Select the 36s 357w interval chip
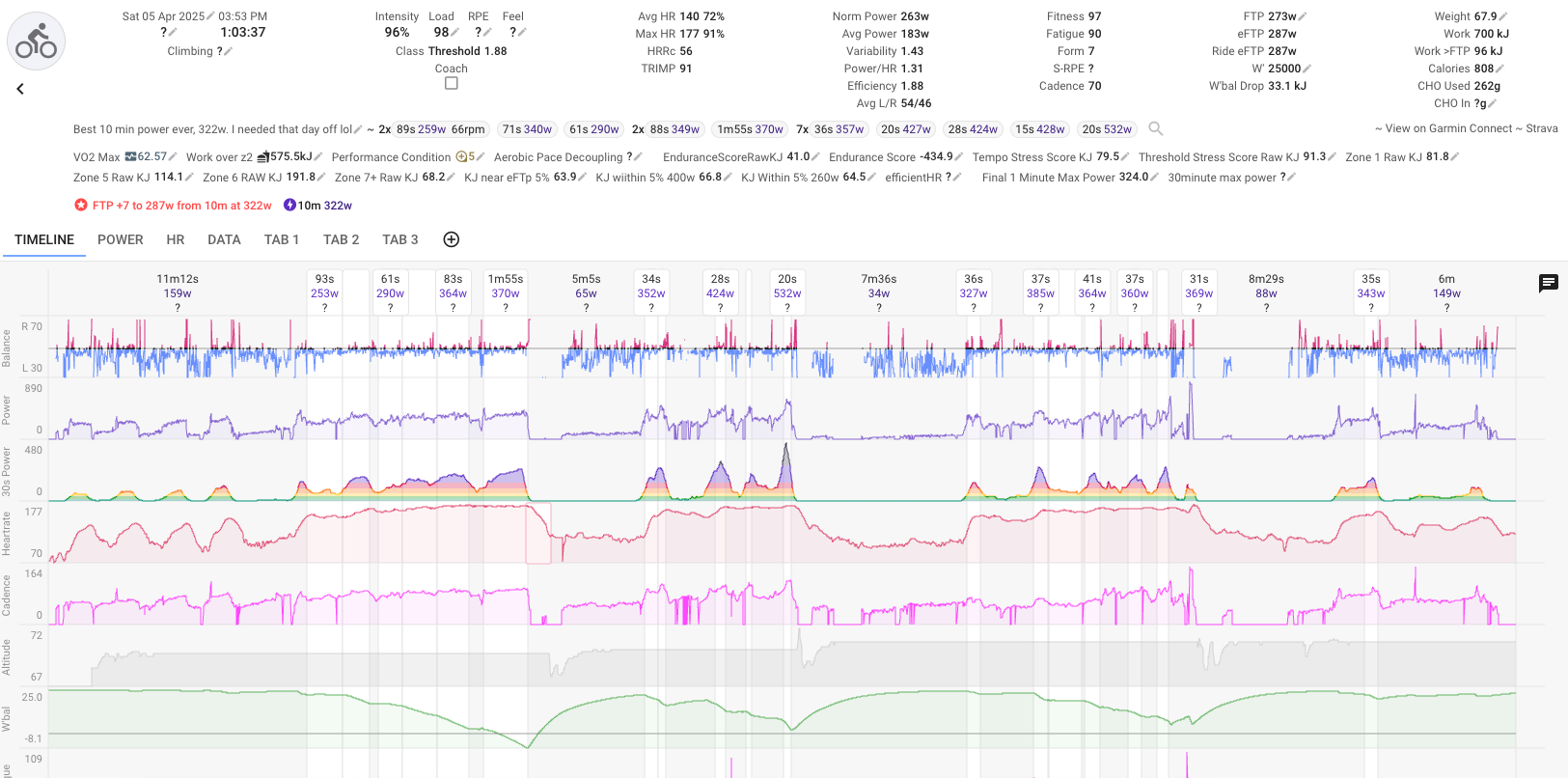 (839, 129)
